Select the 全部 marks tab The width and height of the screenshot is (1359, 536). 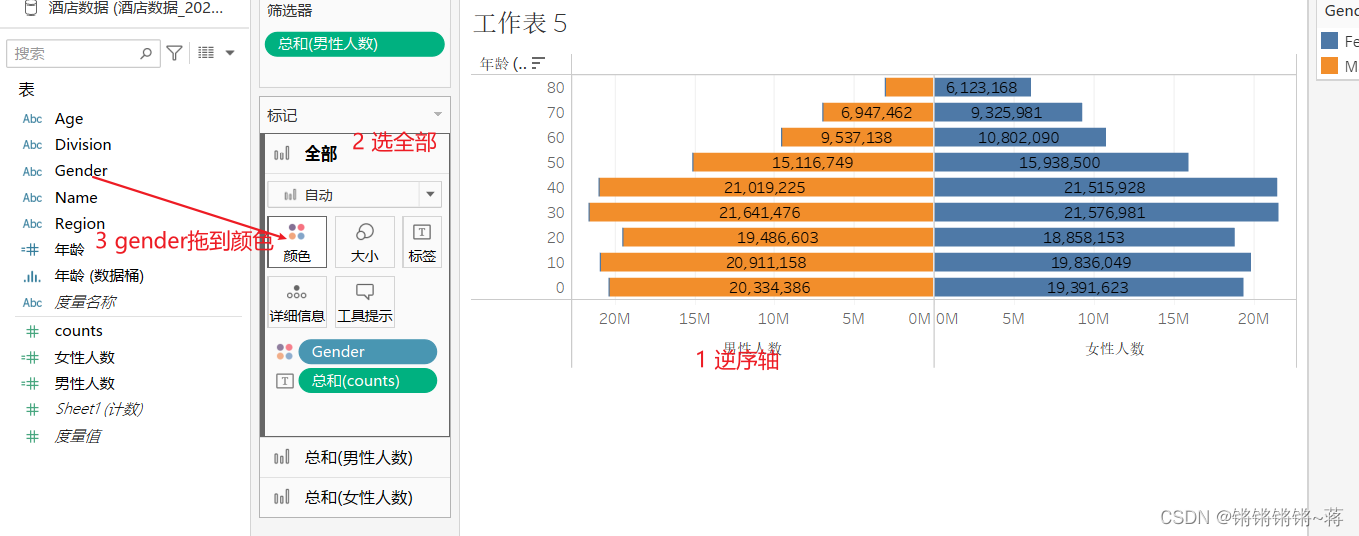tap(320, 153)
